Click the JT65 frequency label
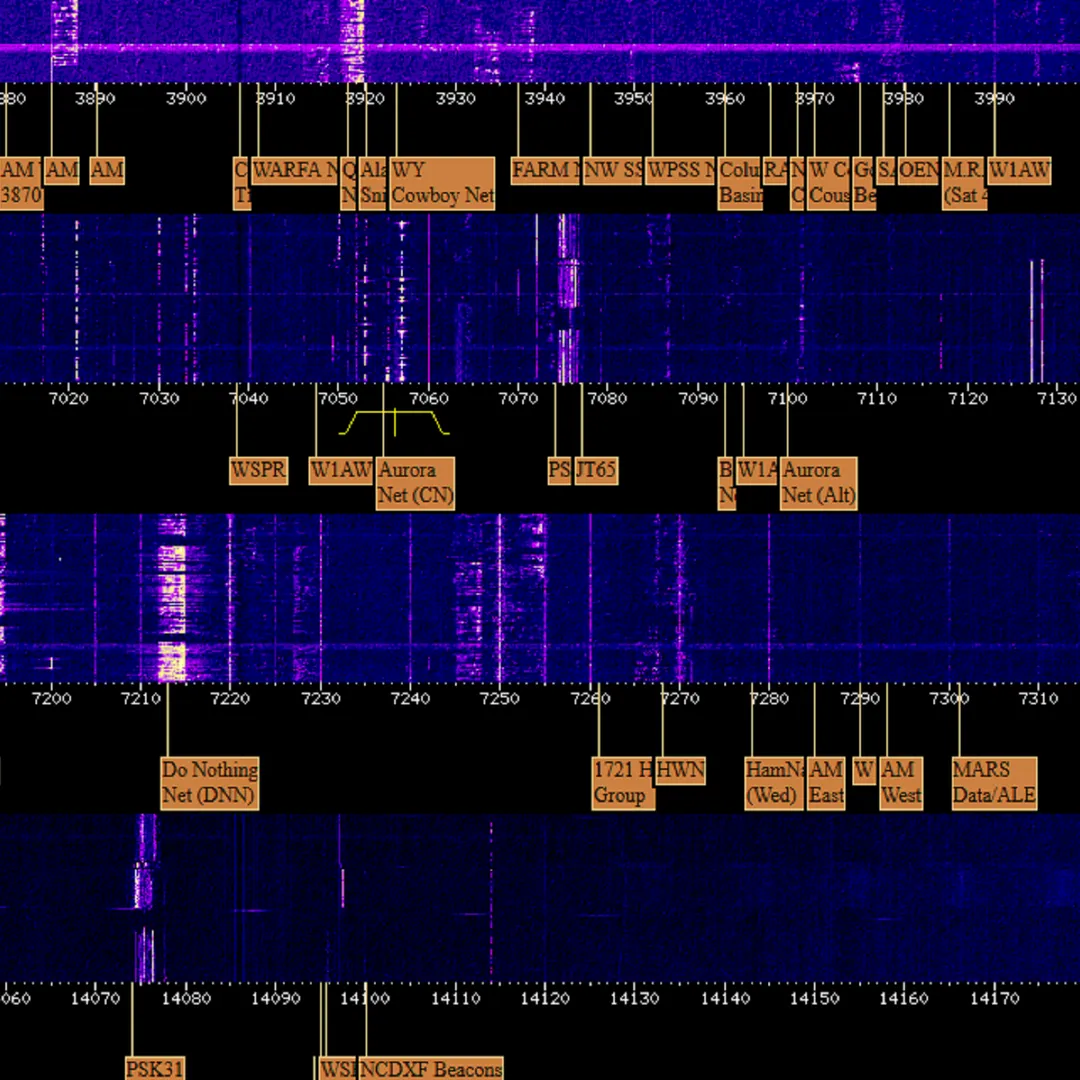Viewport: 1080px width, 1080px height. click(x=596, y=470)
